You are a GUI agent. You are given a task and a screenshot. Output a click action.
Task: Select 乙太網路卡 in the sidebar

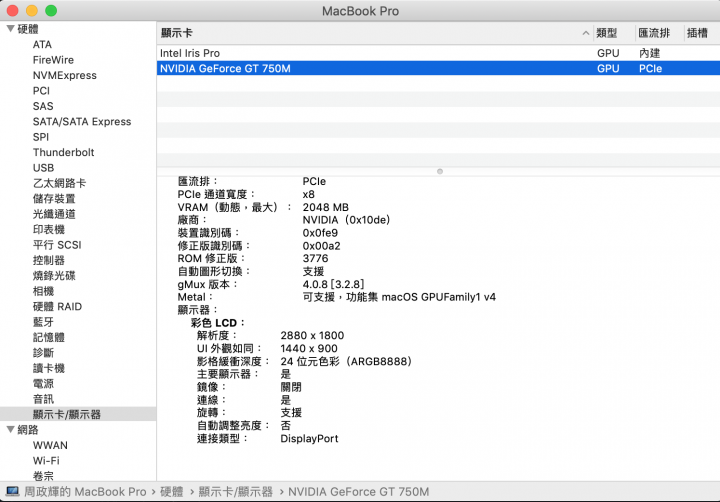coord(59,183)
